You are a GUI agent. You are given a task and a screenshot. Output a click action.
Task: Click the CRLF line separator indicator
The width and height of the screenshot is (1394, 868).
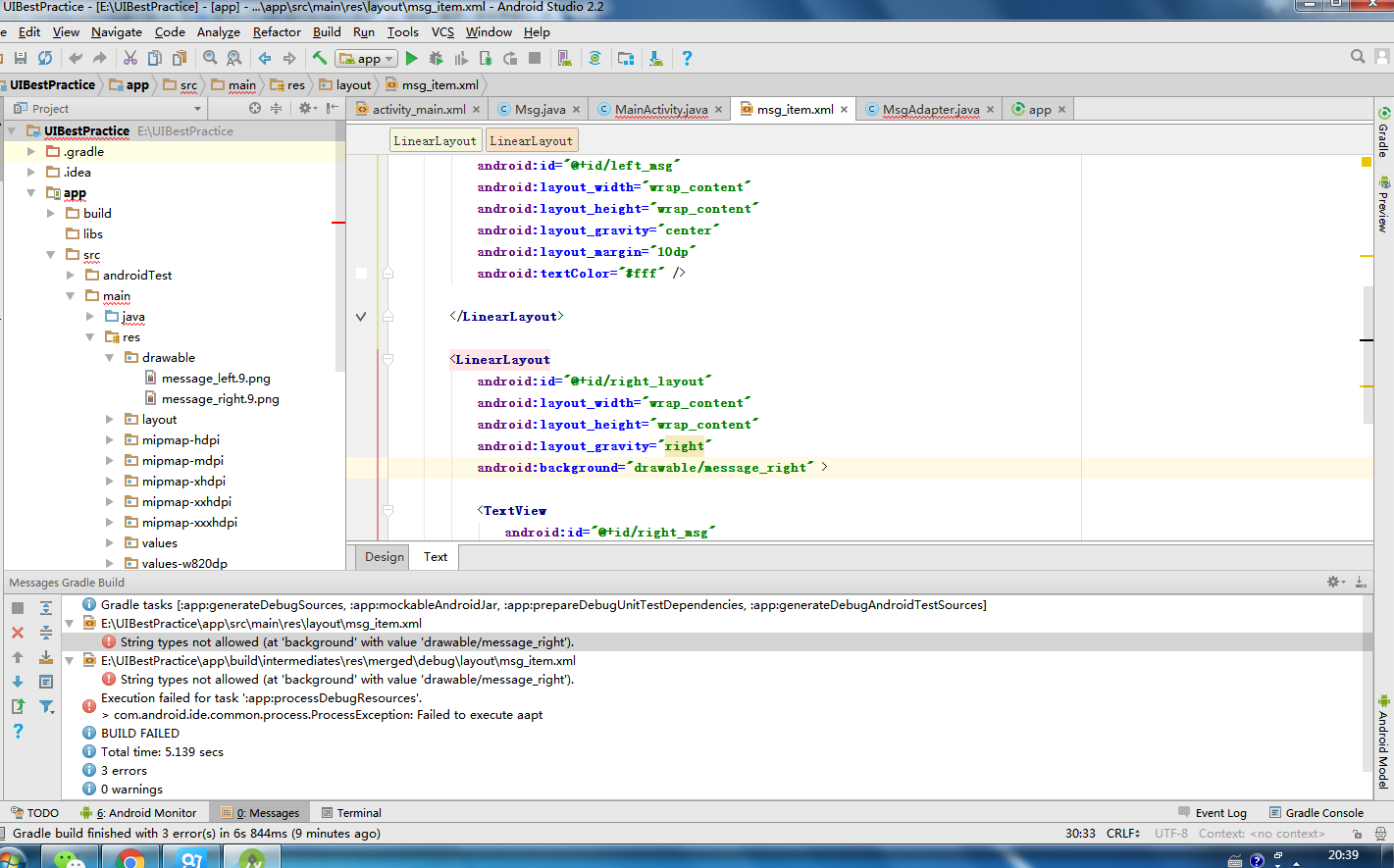point(1123,834)
